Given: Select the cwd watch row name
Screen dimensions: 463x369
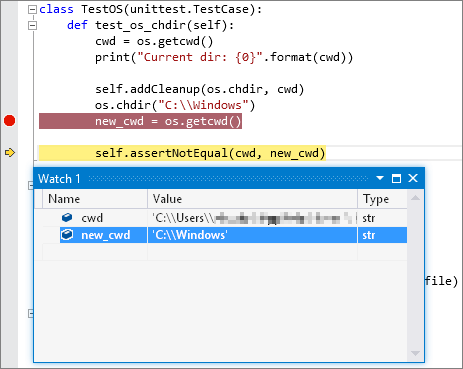Looking at the screenshot, I should [92, 218].
